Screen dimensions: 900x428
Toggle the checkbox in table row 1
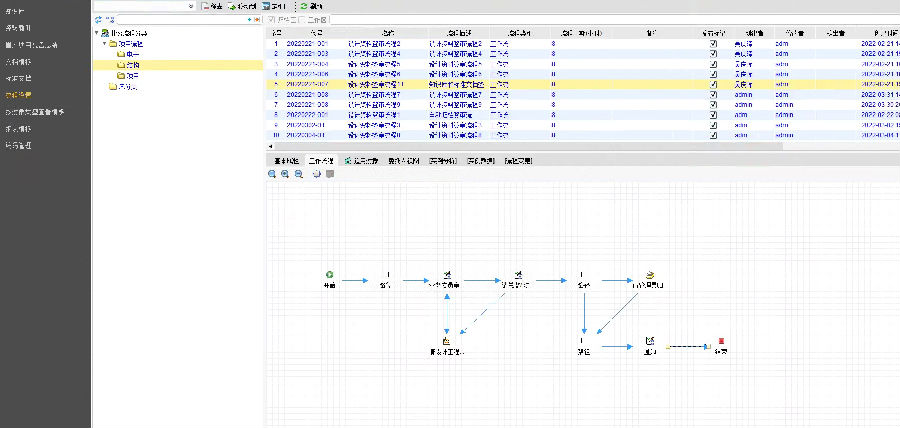(713, 44)
